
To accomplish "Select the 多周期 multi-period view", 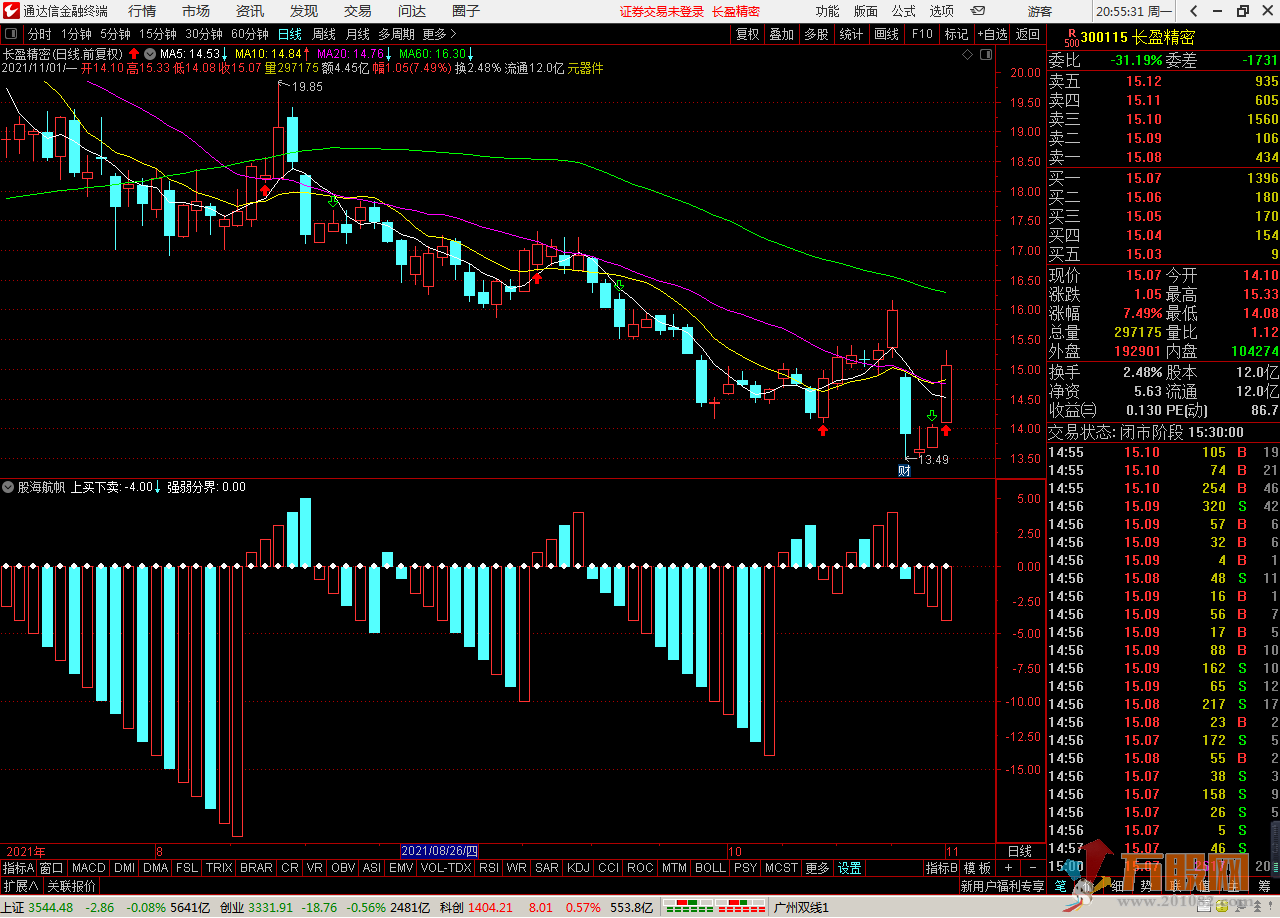I will 396,34.
